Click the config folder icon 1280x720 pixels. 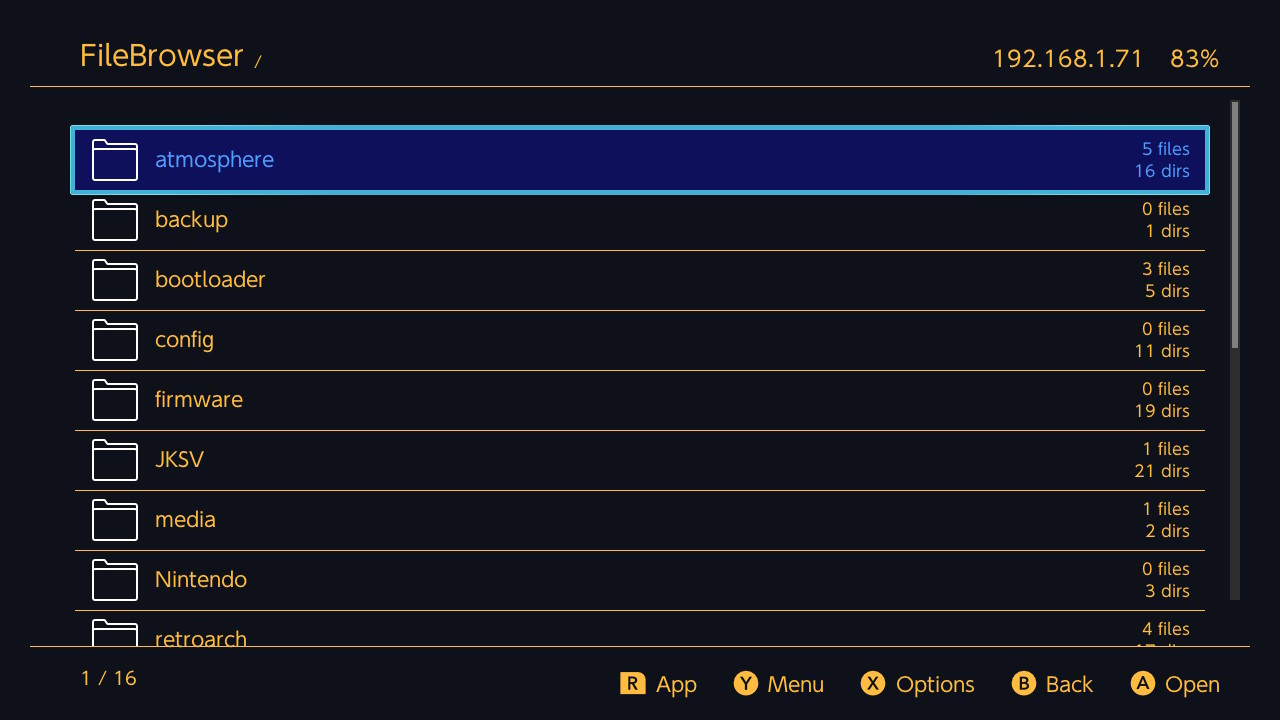114,340
